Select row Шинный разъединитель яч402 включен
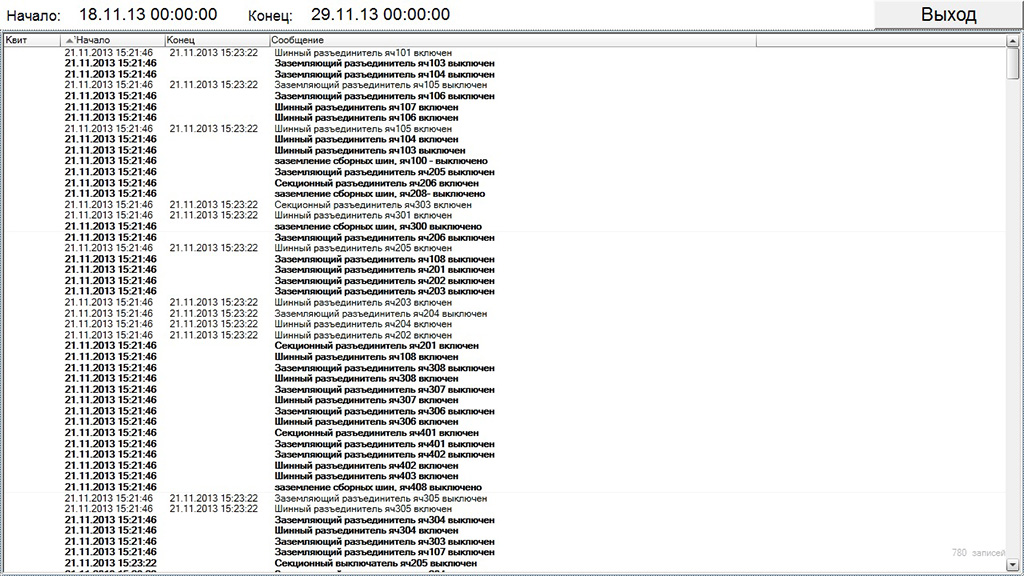1024x576 pixels. (x=504, y=466)
